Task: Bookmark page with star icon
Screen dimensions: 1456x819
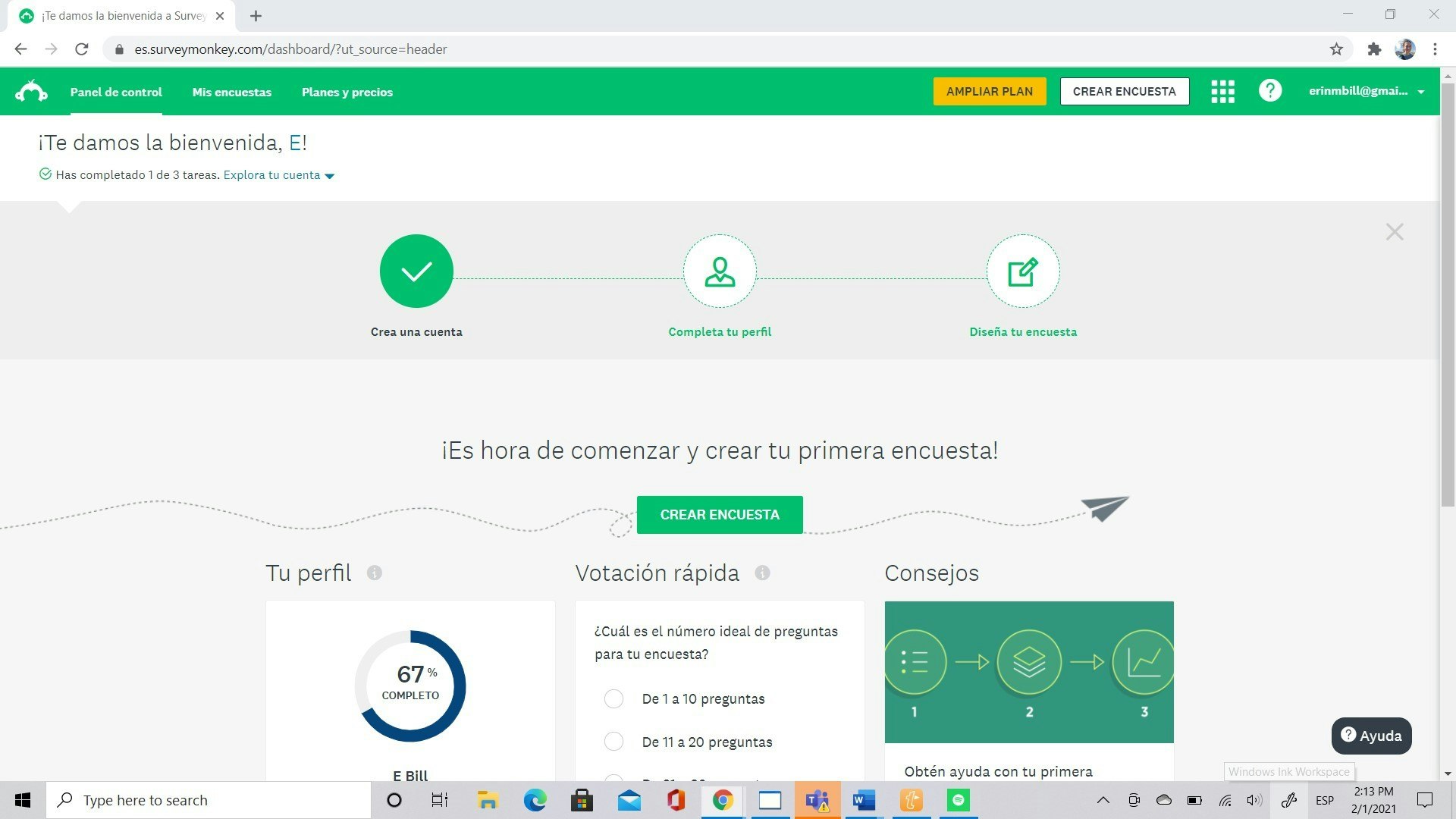Action: click(x=1336, y=49)
